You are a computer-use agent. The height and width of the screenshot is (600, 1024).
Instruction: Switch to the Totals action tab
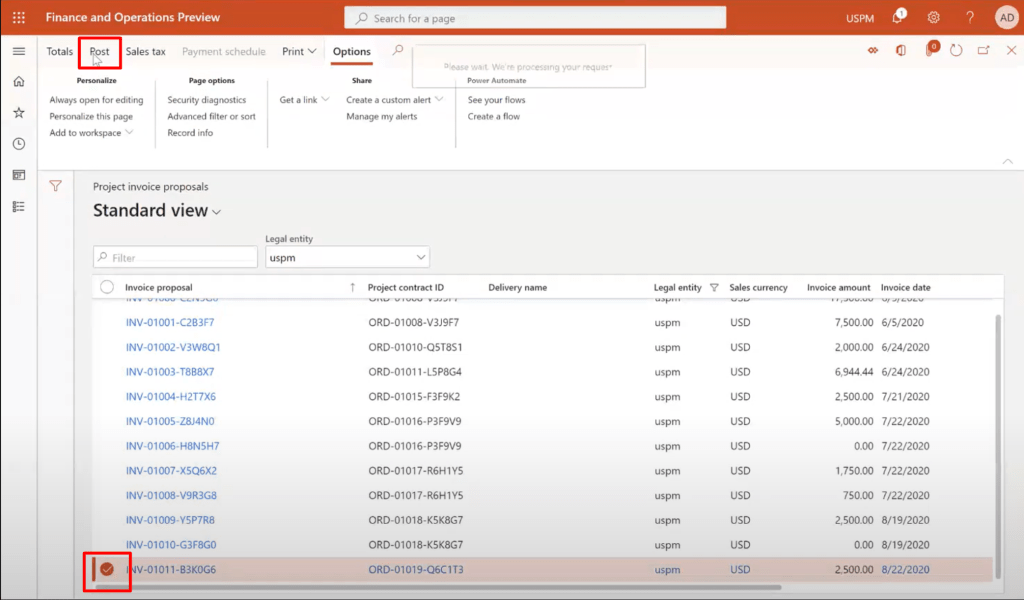[x=59, y=51]
